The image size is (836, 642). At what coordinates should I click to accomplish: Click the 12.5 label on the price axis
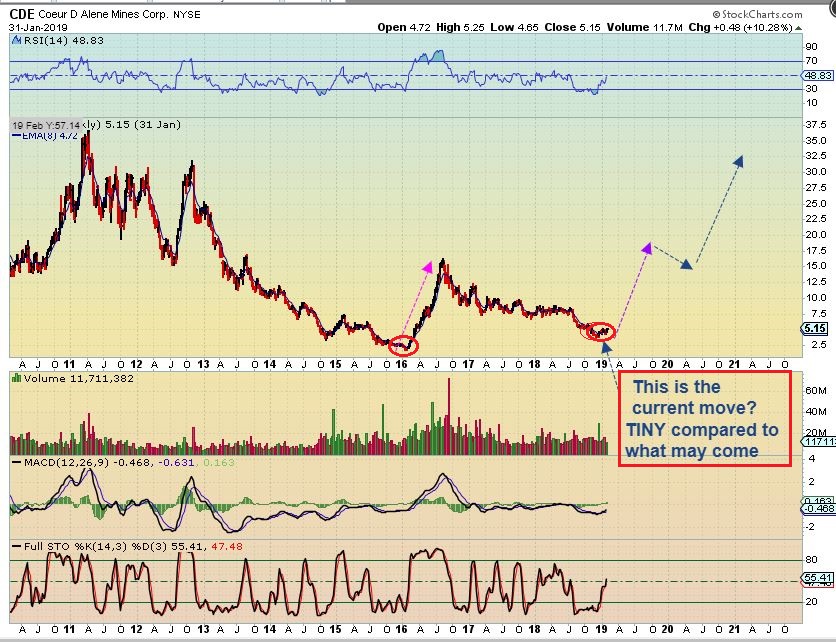(x=816, y=282)
